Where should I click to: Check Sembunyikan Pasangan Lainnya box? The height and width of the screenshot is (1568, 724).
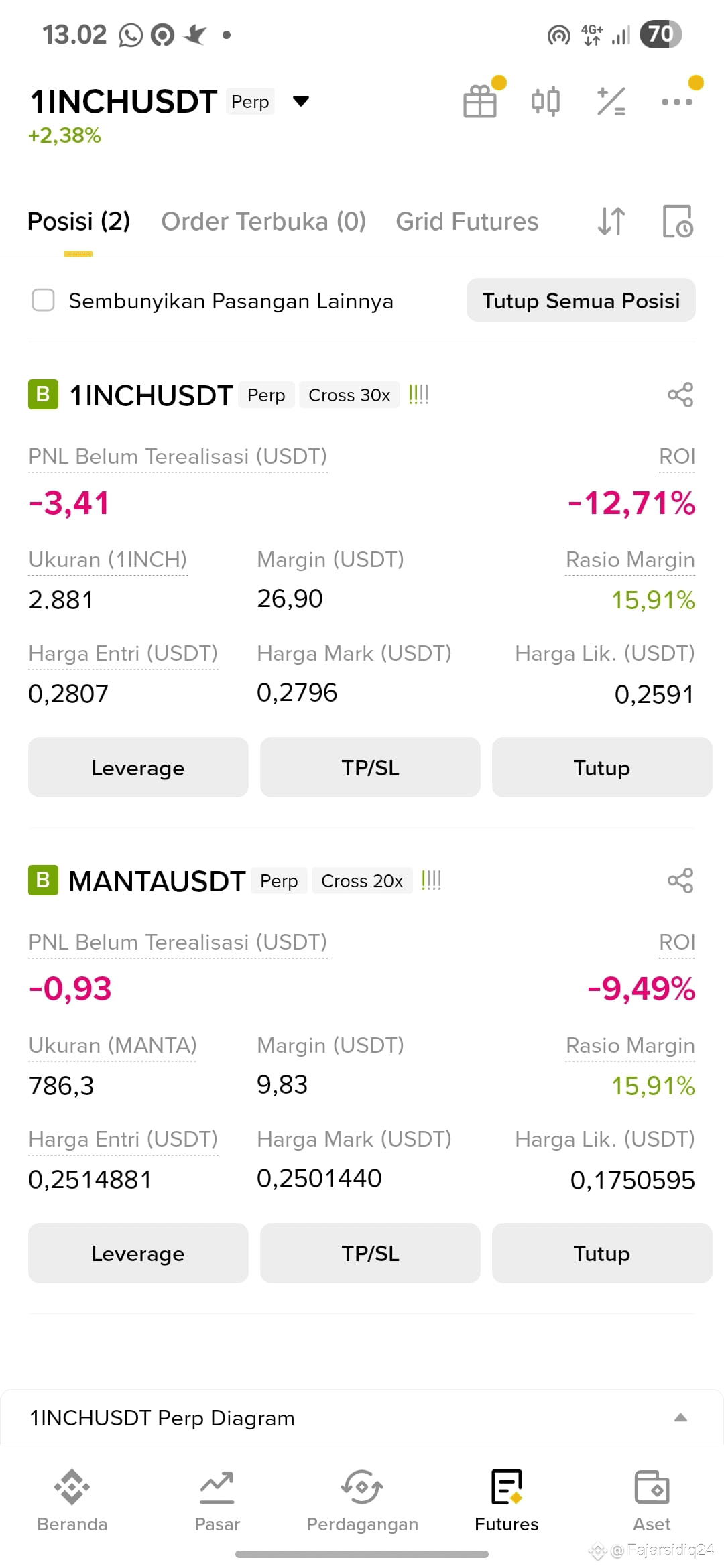point(44,300)
